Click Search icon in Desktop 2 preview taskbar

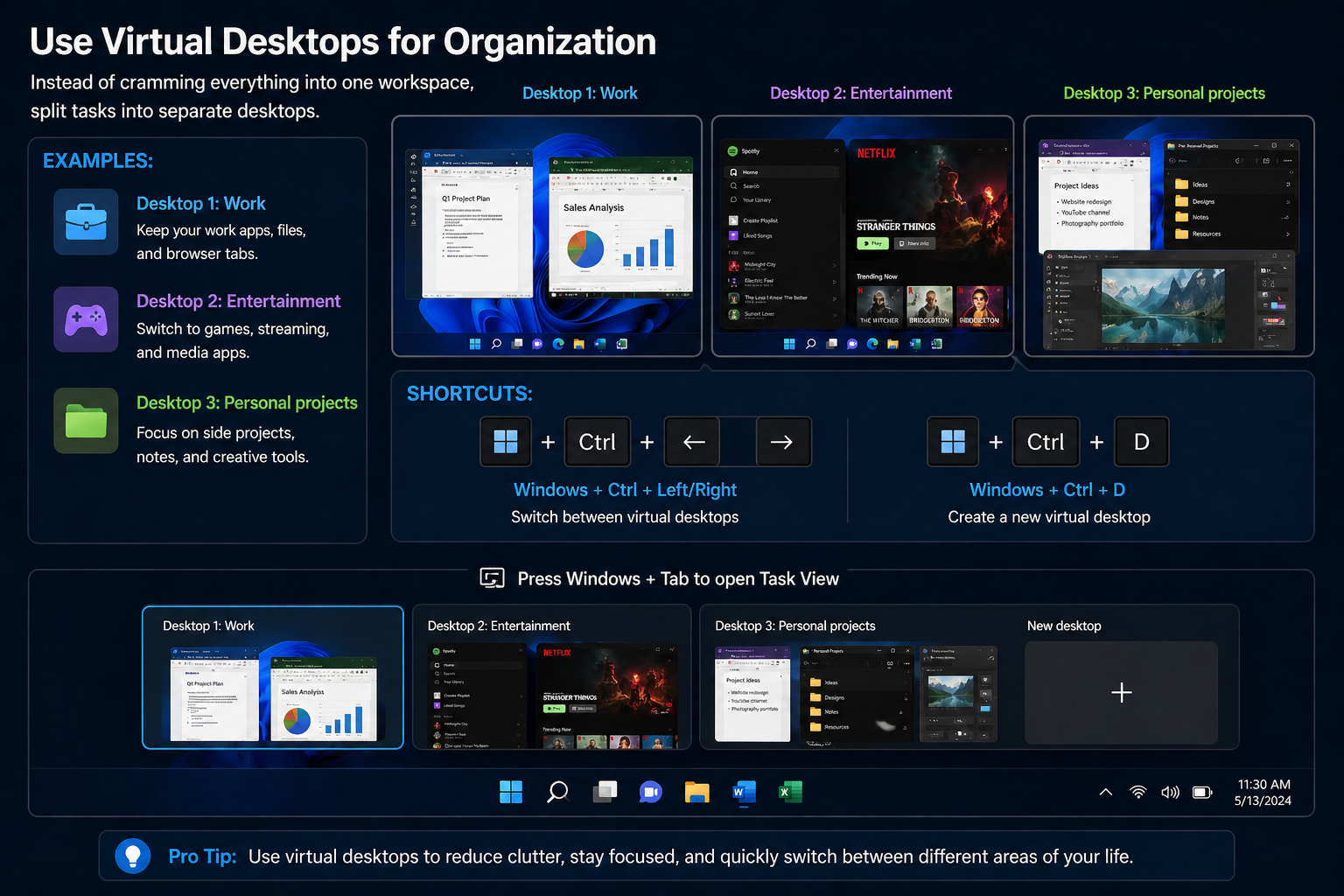coord(810,344)
